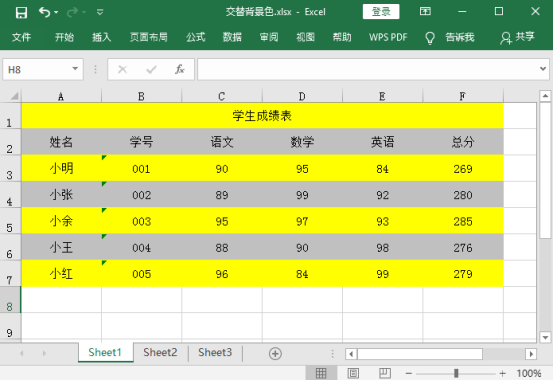Switch to Normal view icon
Image resolution: width=554 pixels, height=380 pixels.
[x=321, y=373]
